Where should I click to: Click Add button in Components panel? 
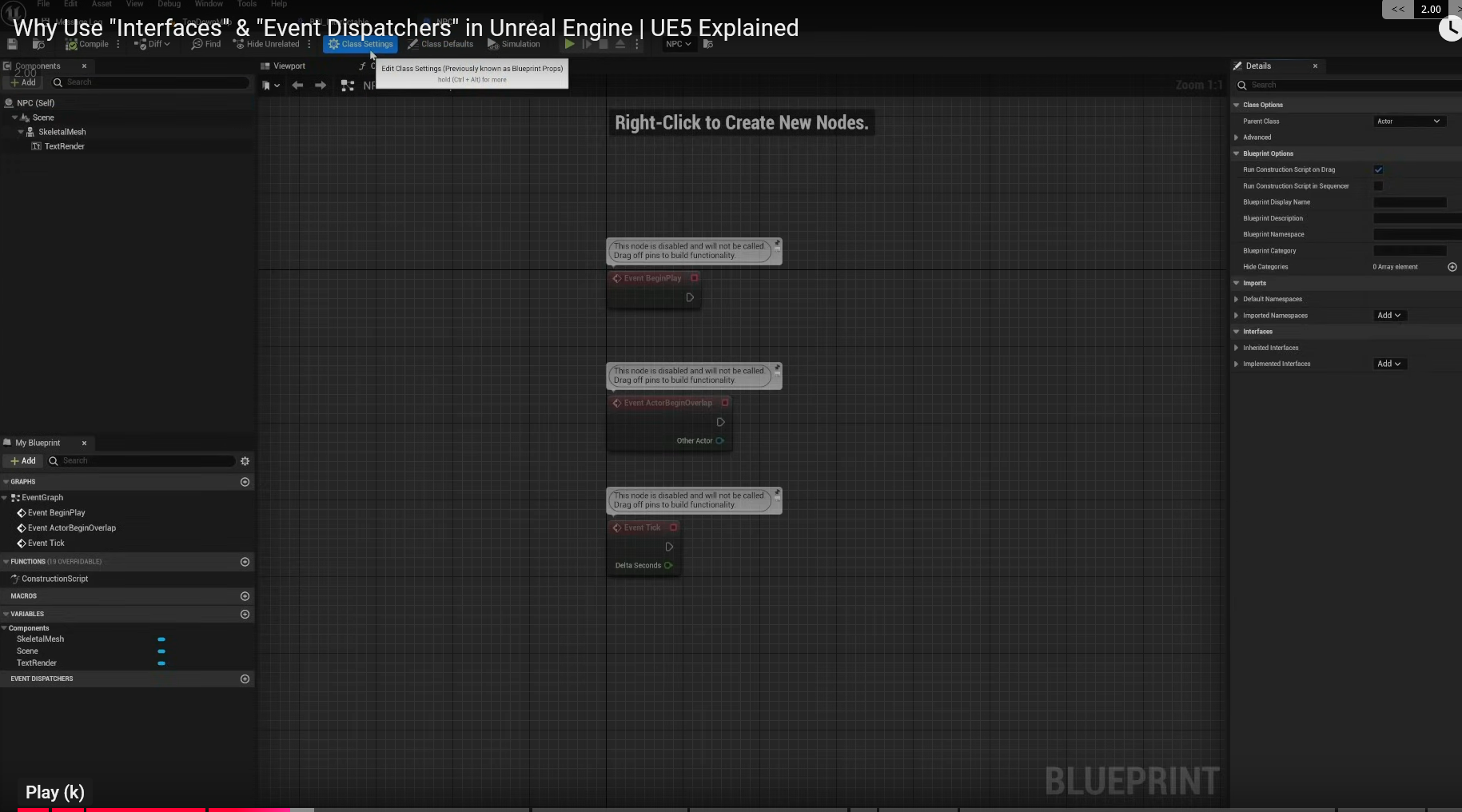coord(23,82)
